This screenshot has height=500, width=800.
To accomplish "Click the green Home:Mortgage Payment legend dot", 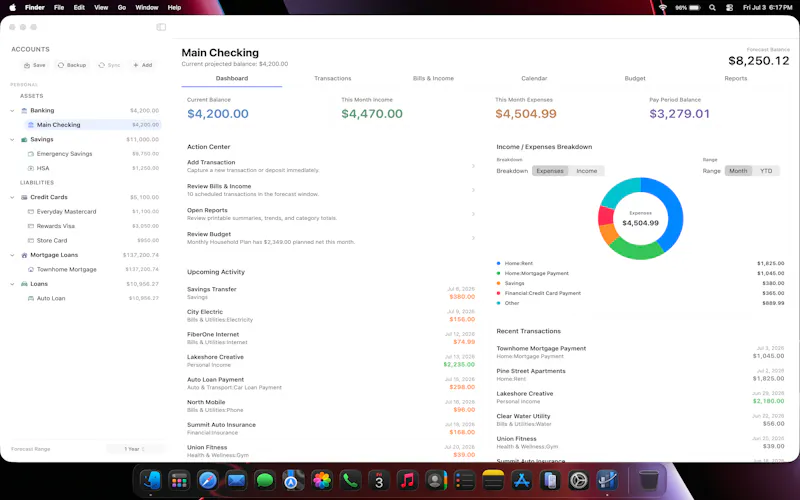I will click(x=498, y=273).
